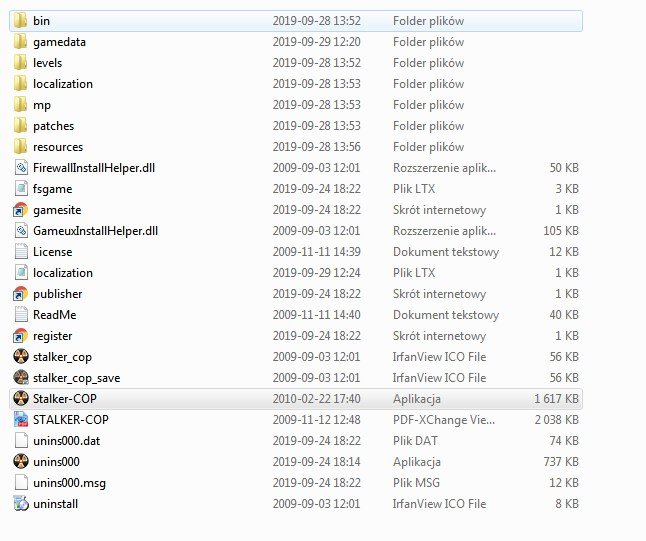Image resolution: width=646 pixels, height=541 pixels.
Task: Click the date 2009-11-12 12:48
Action: coord(316,419)
